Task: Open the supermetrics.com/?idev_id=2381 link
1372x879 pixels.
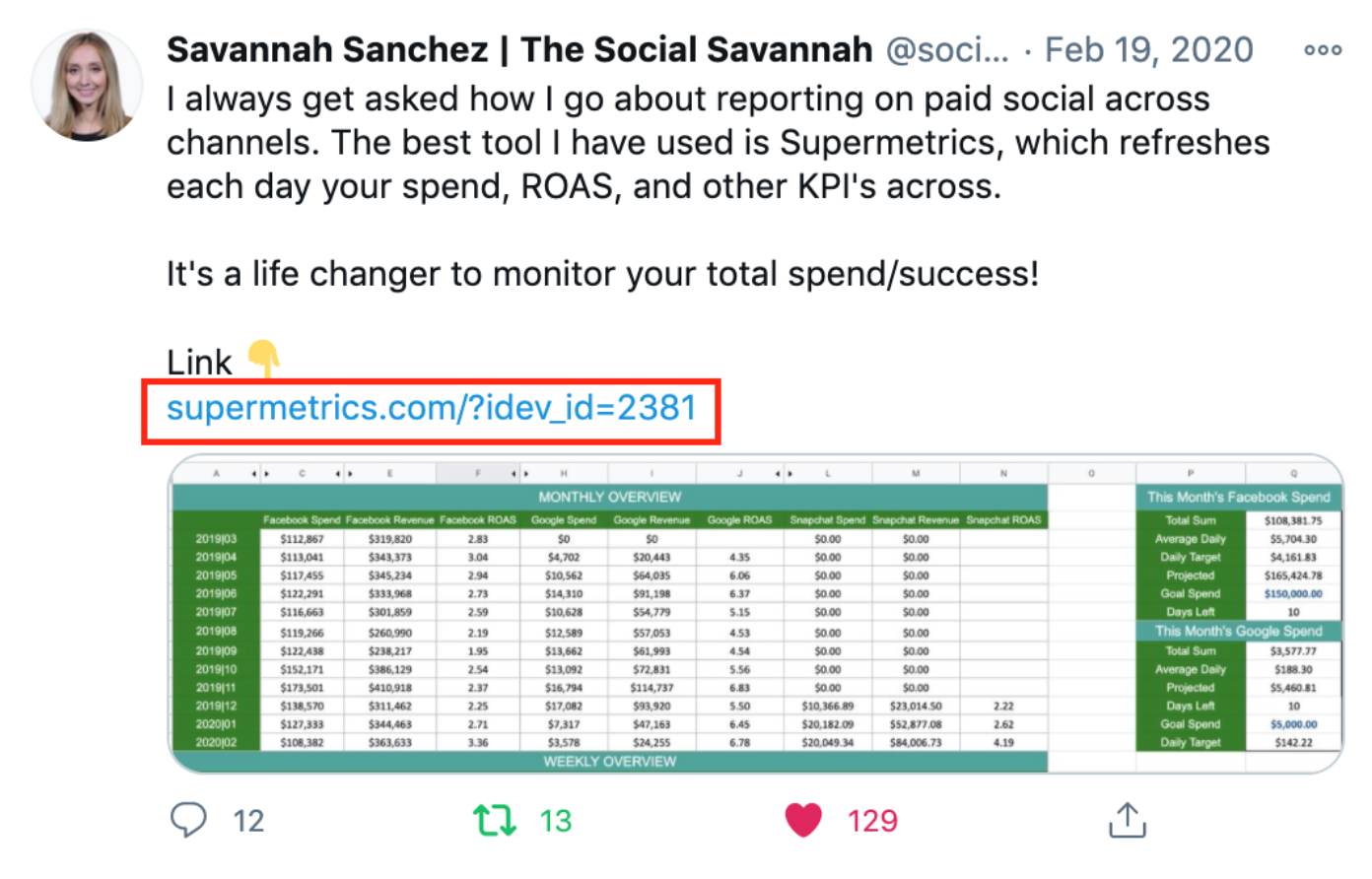Action: point(432,409)
